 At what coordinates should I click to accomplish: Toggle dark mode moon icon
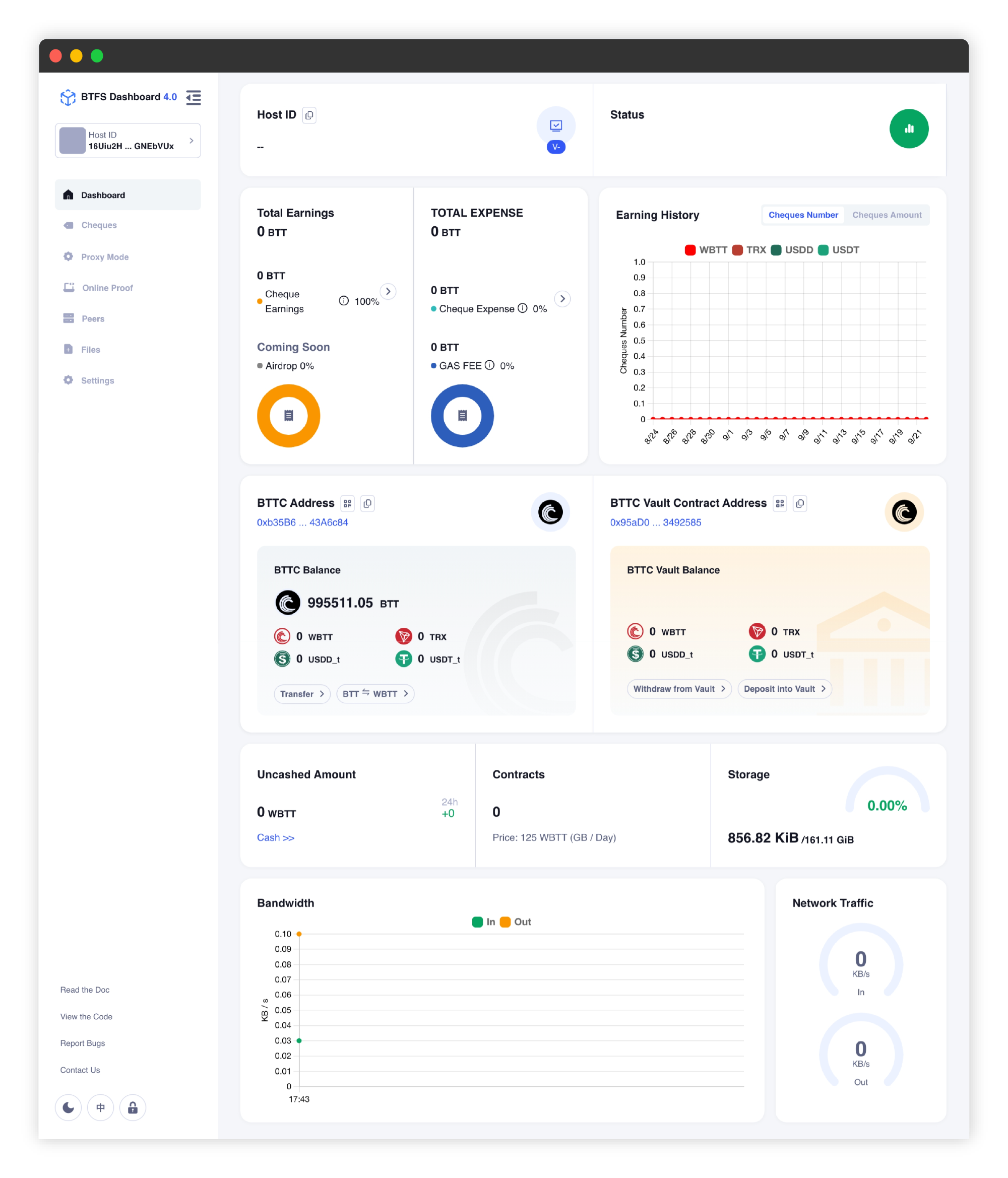coord(68,1107)
